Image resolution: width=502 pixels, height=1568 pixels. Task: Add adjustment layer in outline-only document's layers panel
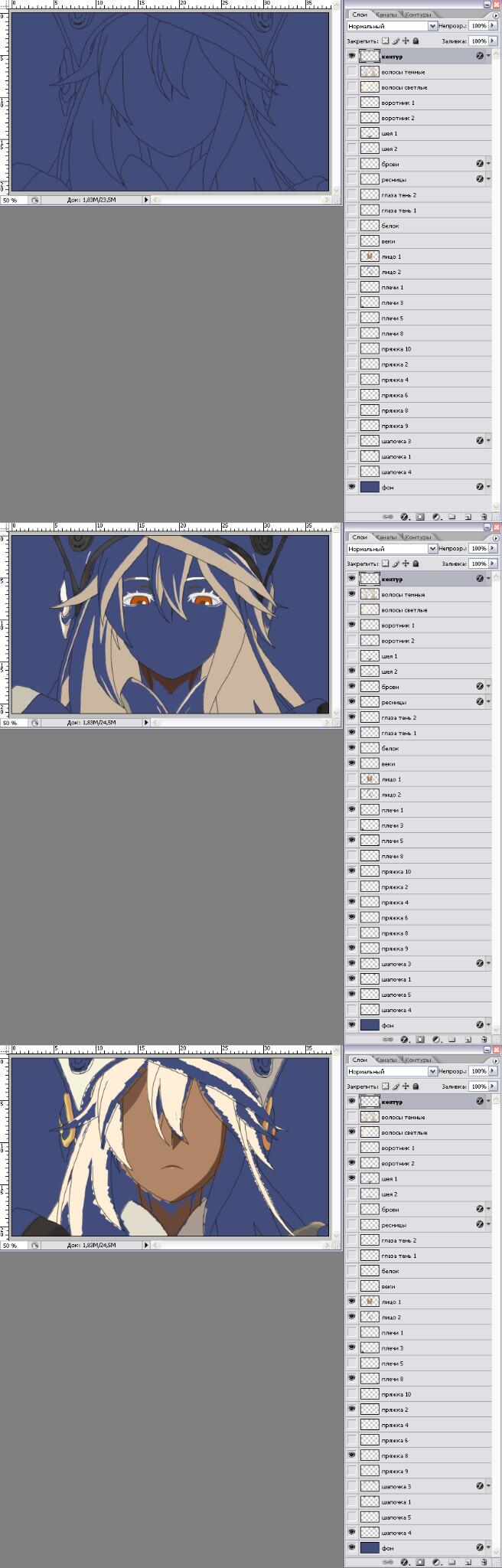tap(436, 517)
